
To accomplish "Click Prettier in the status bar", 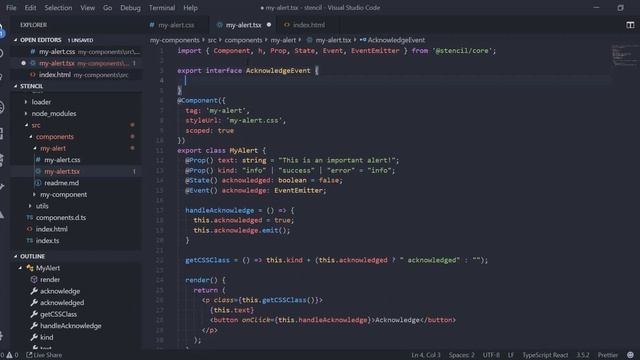I will [607, 355].
